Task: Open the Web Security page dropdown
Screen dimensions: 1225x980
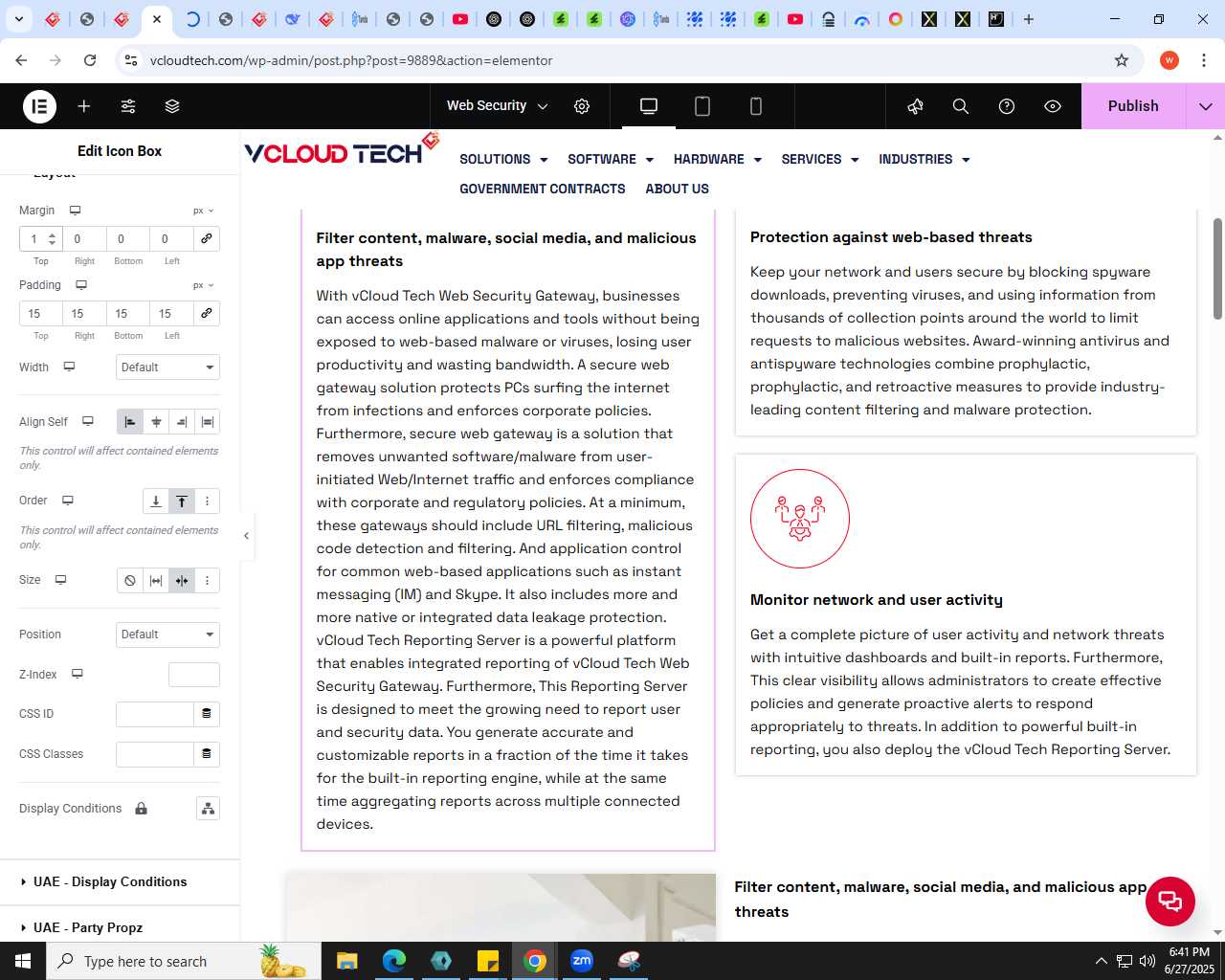Action: (497, 106)
